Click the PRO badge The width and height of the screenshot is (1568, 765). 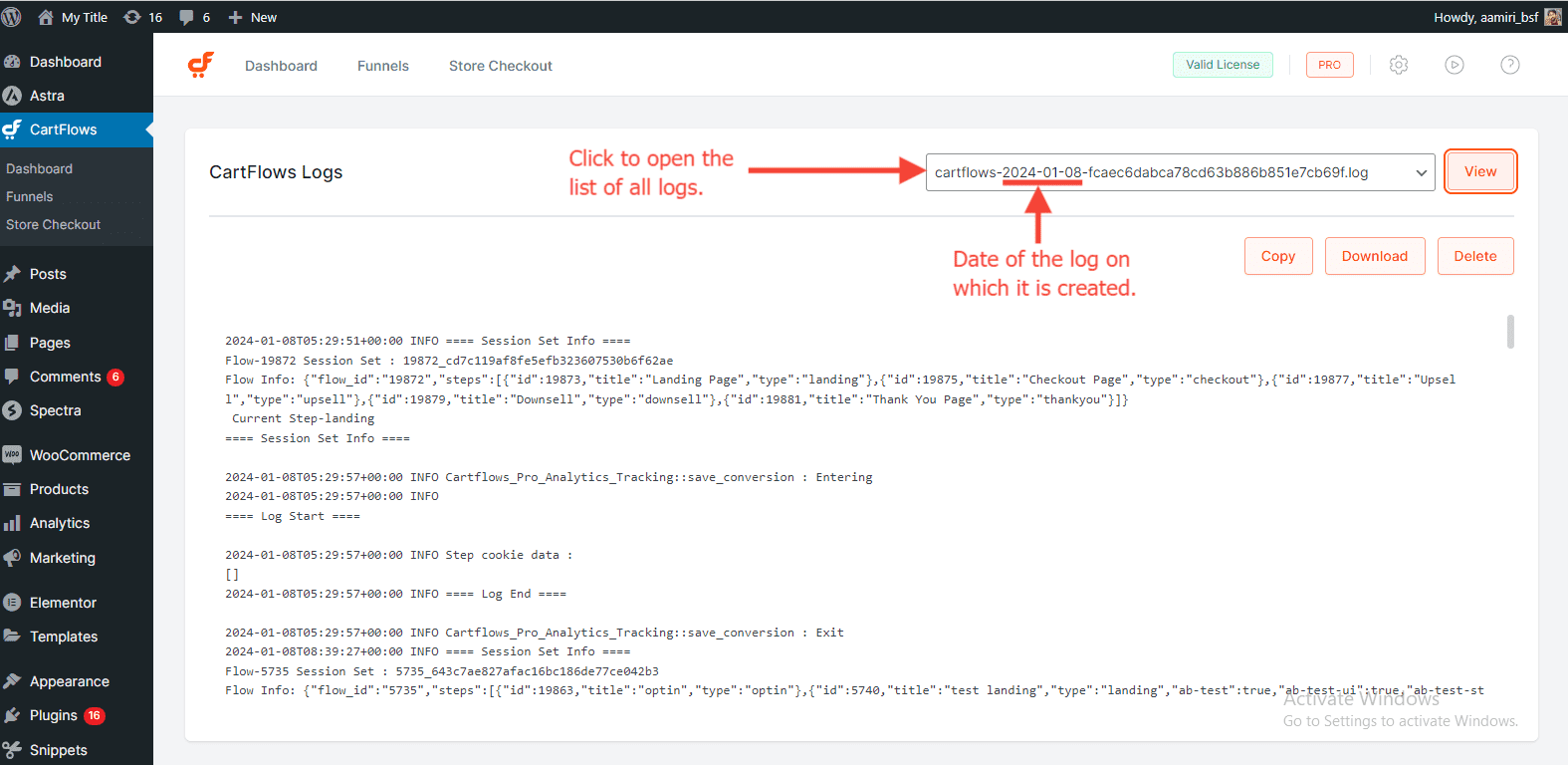coord(1329,65)
